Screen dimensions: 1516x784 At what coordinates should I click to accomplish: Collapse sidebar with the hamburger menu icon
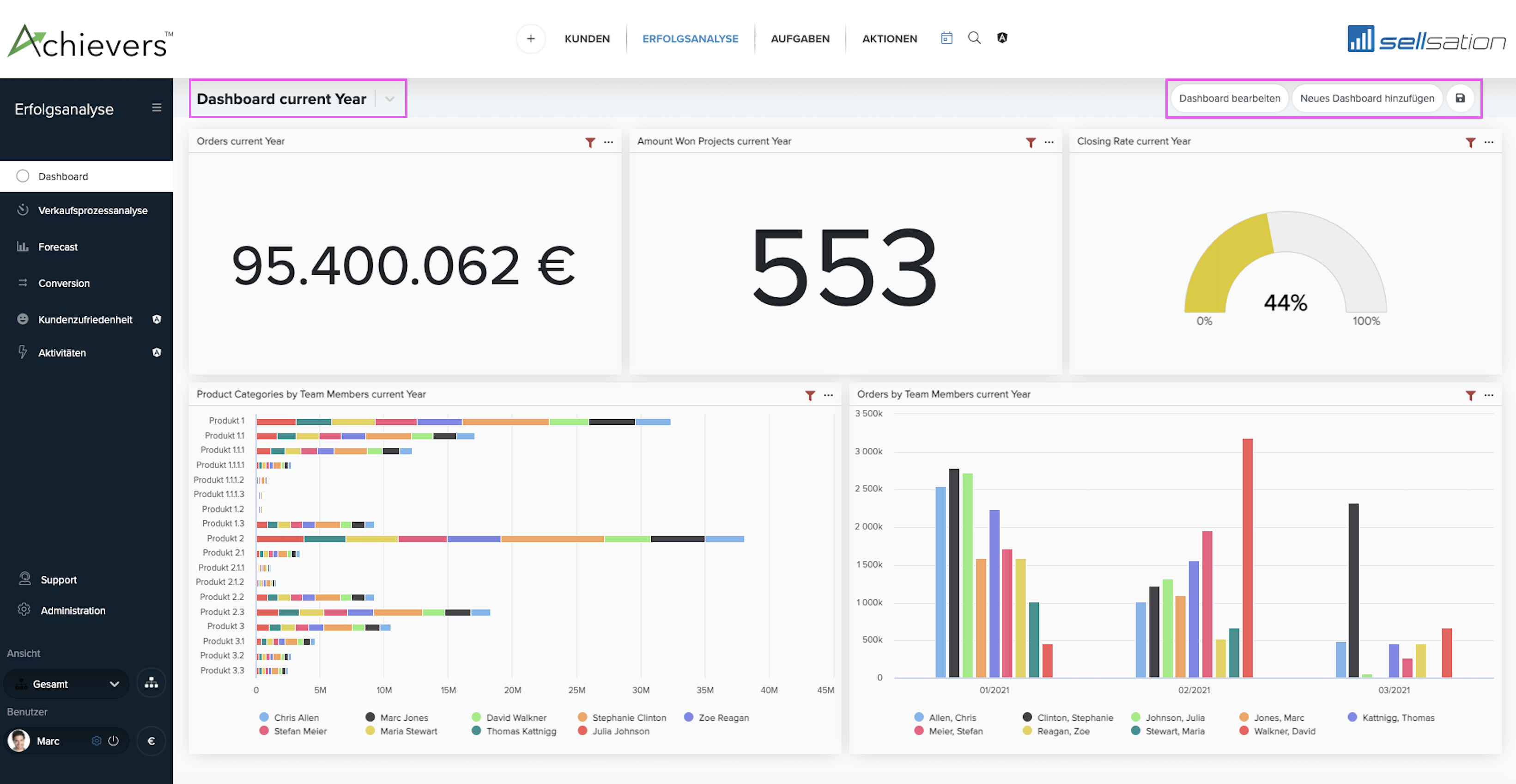[157, 108]
